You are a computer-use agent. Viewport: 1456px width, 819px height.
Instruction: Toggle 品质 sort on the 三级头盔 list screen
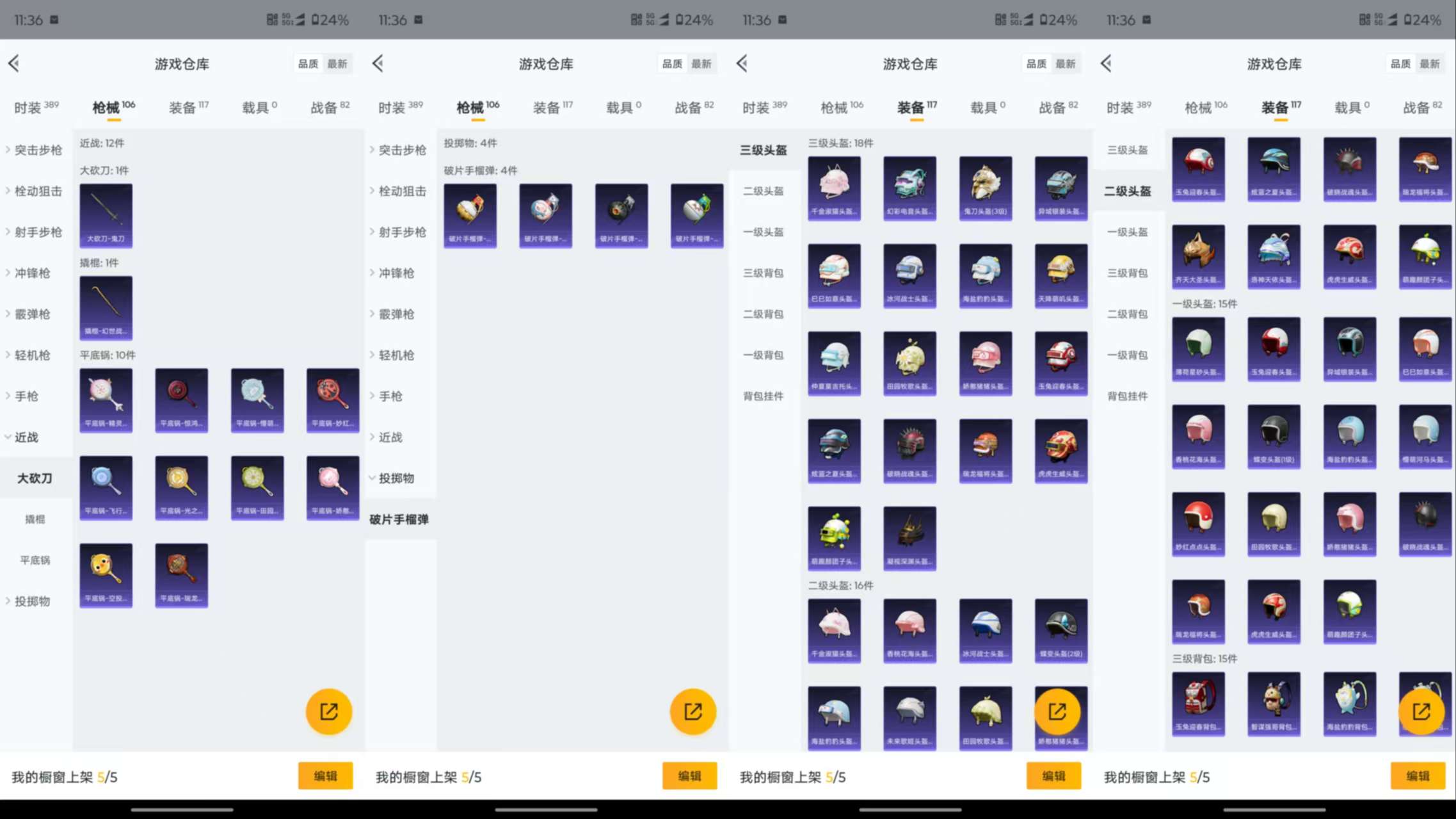[1036, 63]
